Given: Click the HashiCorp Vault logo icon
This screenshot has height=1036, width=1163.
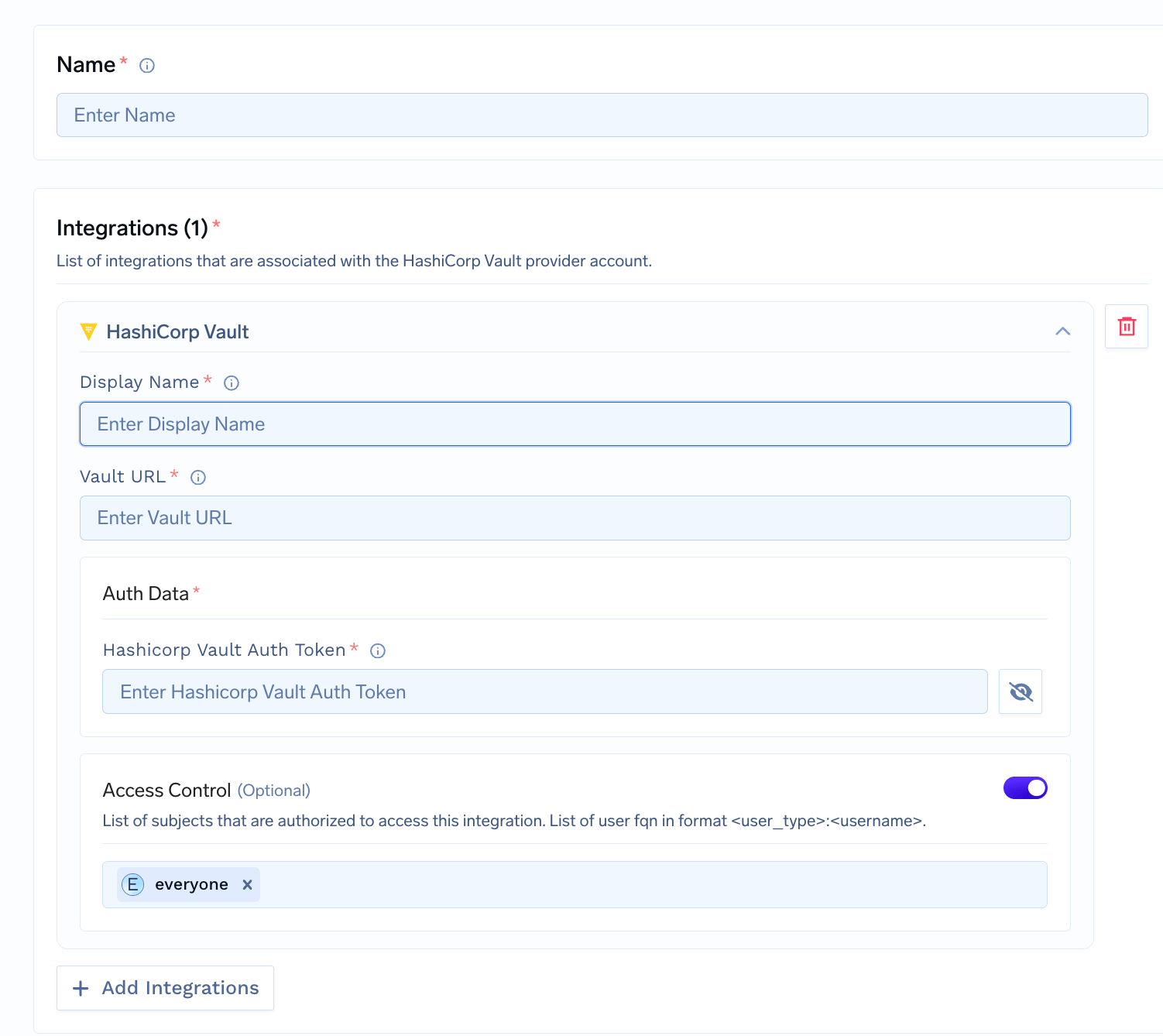Looking at the screenshot, I should click(x=89, y=332).
